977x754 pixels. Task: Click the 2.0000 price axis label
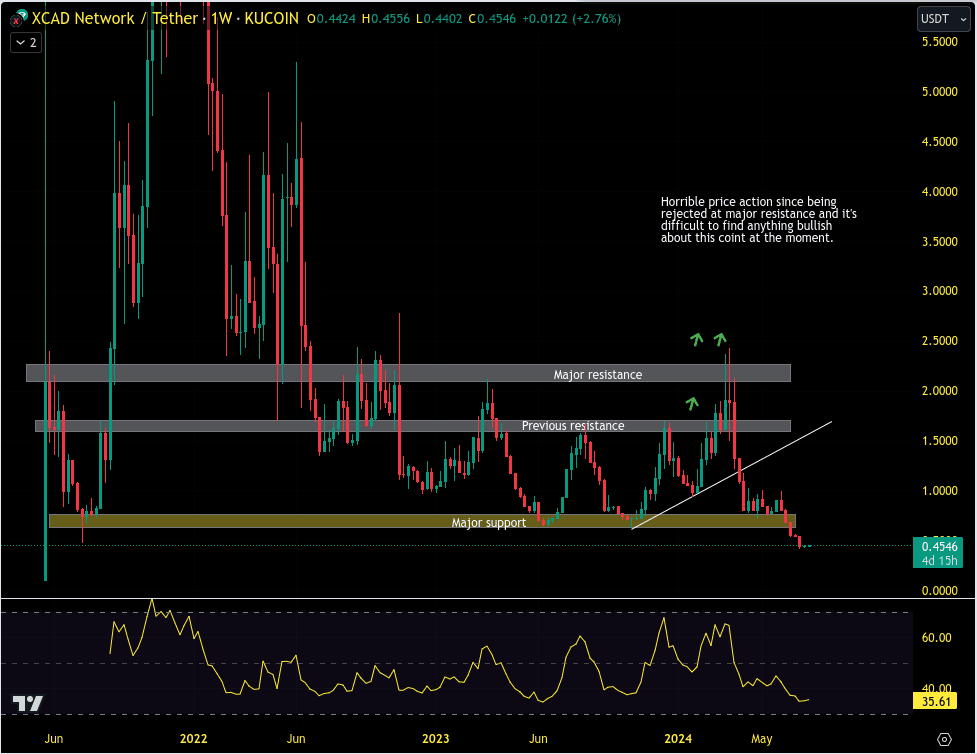click(x=940, y=390)
